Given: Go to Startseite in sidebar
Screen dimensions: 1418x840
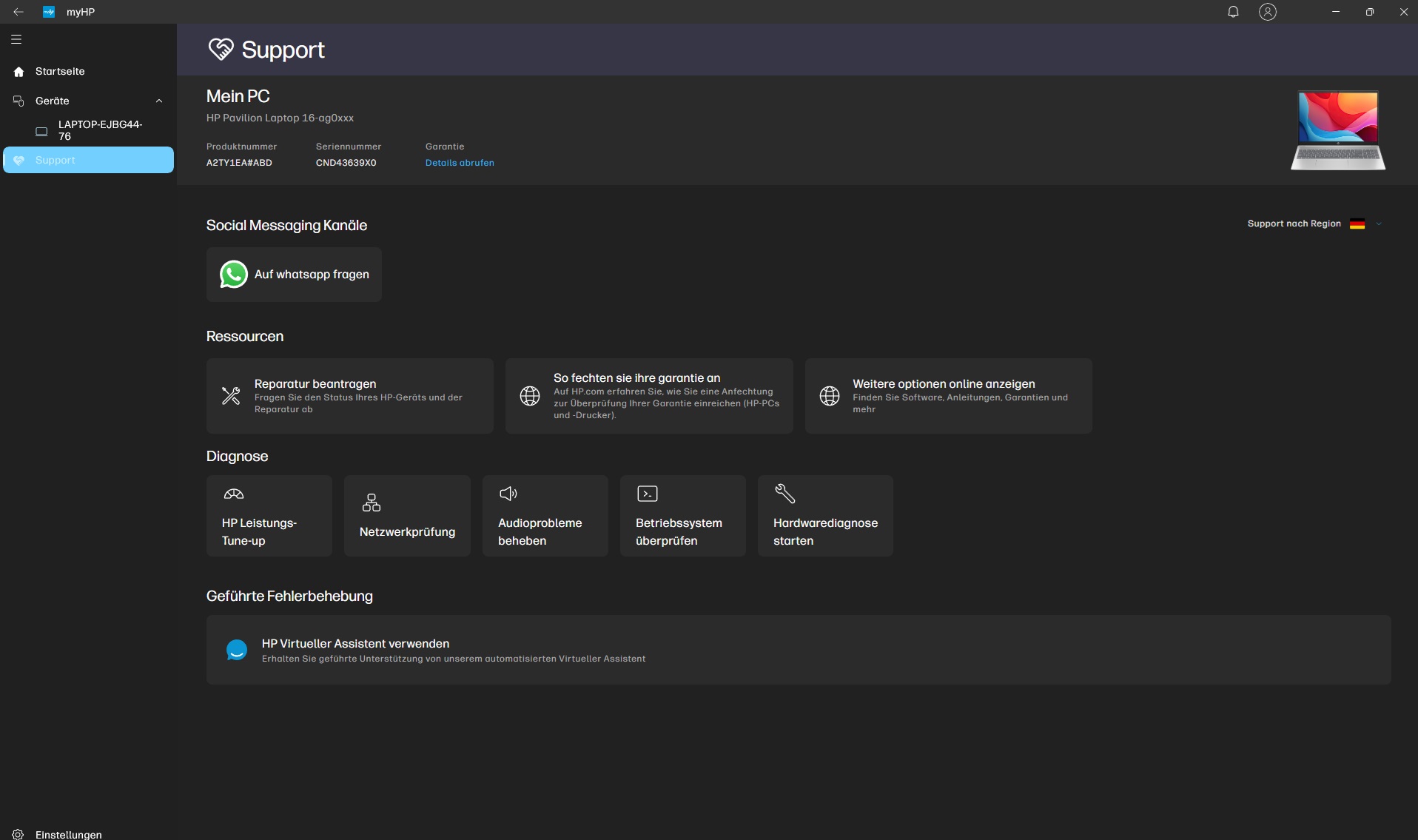Looking at the screenshot, I should coord(89,72).
